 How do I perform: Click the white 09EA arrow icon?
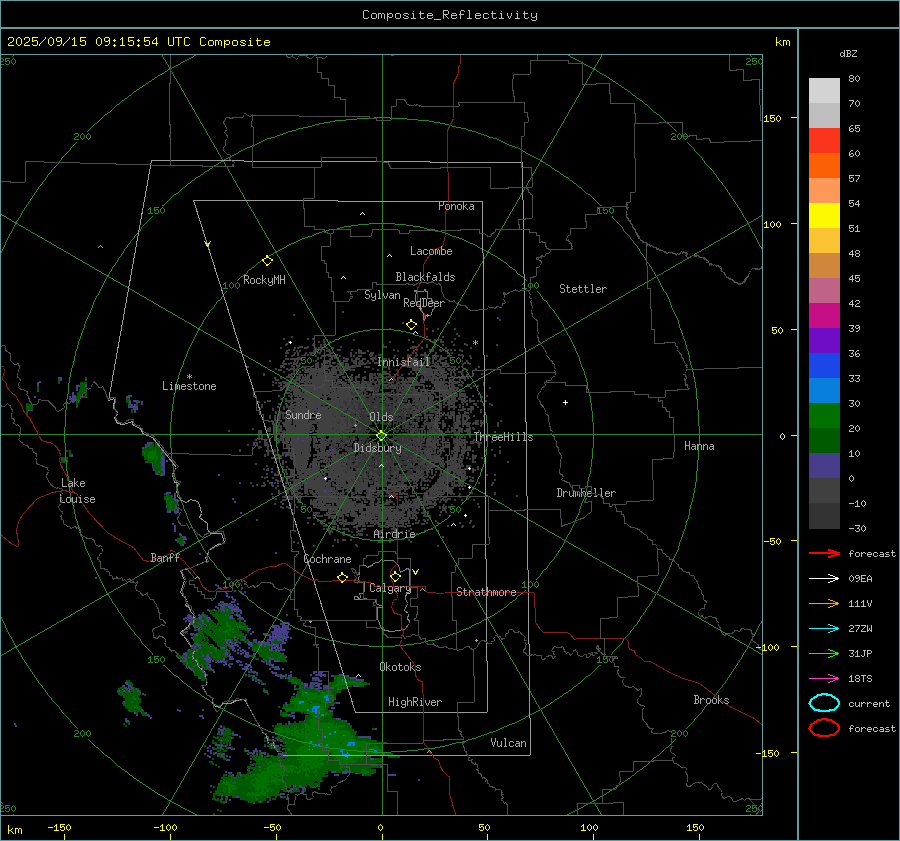(824, 578)
